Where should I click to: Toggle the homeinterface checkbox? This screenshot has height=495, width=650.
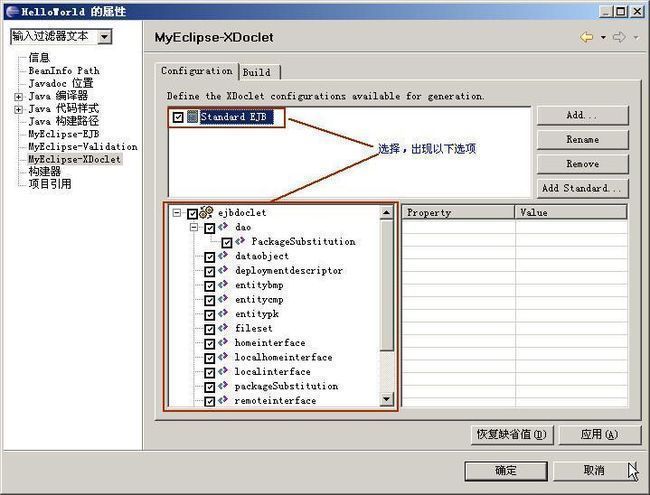coord(209,344)
